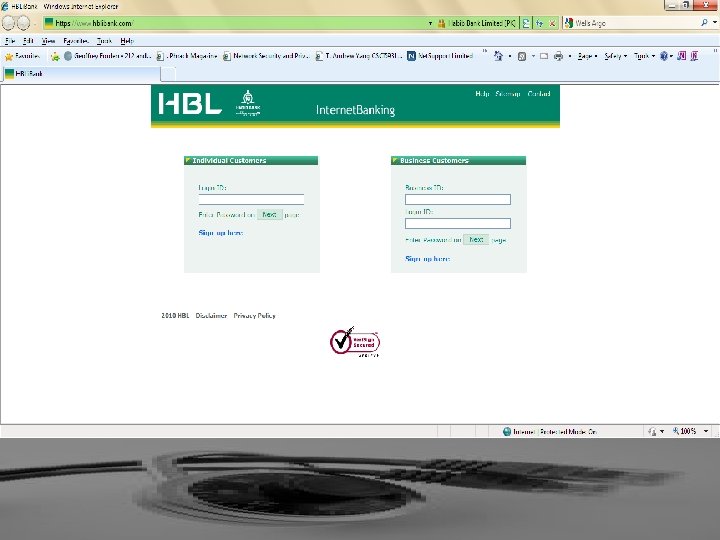The image size is (720, 540).
Task: Click the compatibility view icon
Action: point(526,23)
